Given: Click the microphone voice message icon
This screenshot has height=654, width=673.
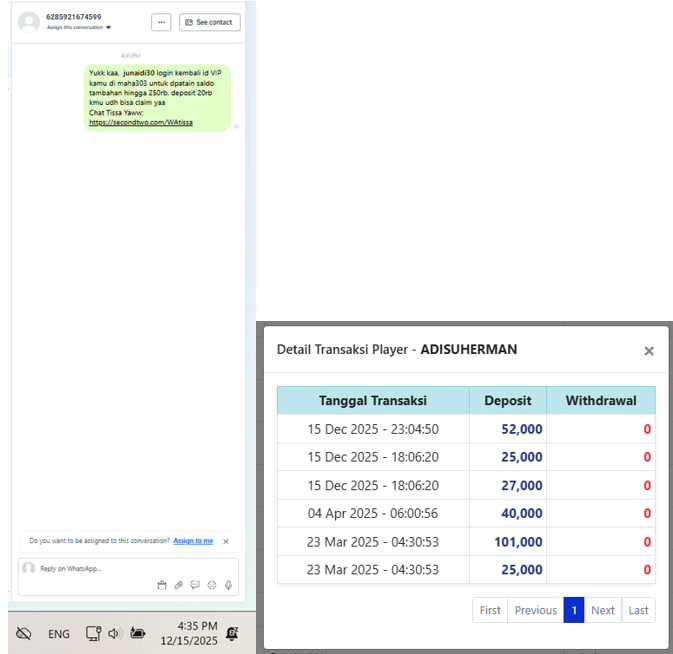Looking at the screenshot, I should pos(228,585).
